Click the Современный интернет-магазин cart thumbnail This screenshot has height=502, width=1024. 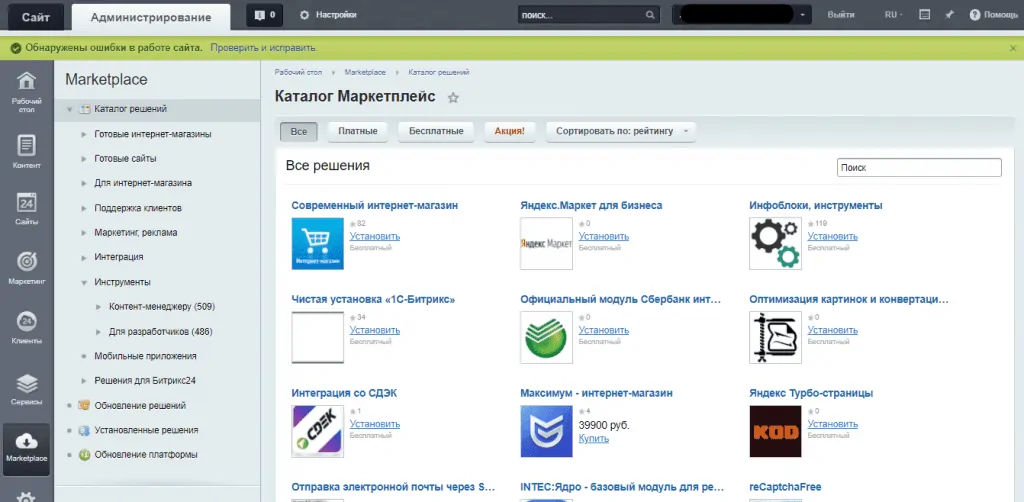(317, 243)
